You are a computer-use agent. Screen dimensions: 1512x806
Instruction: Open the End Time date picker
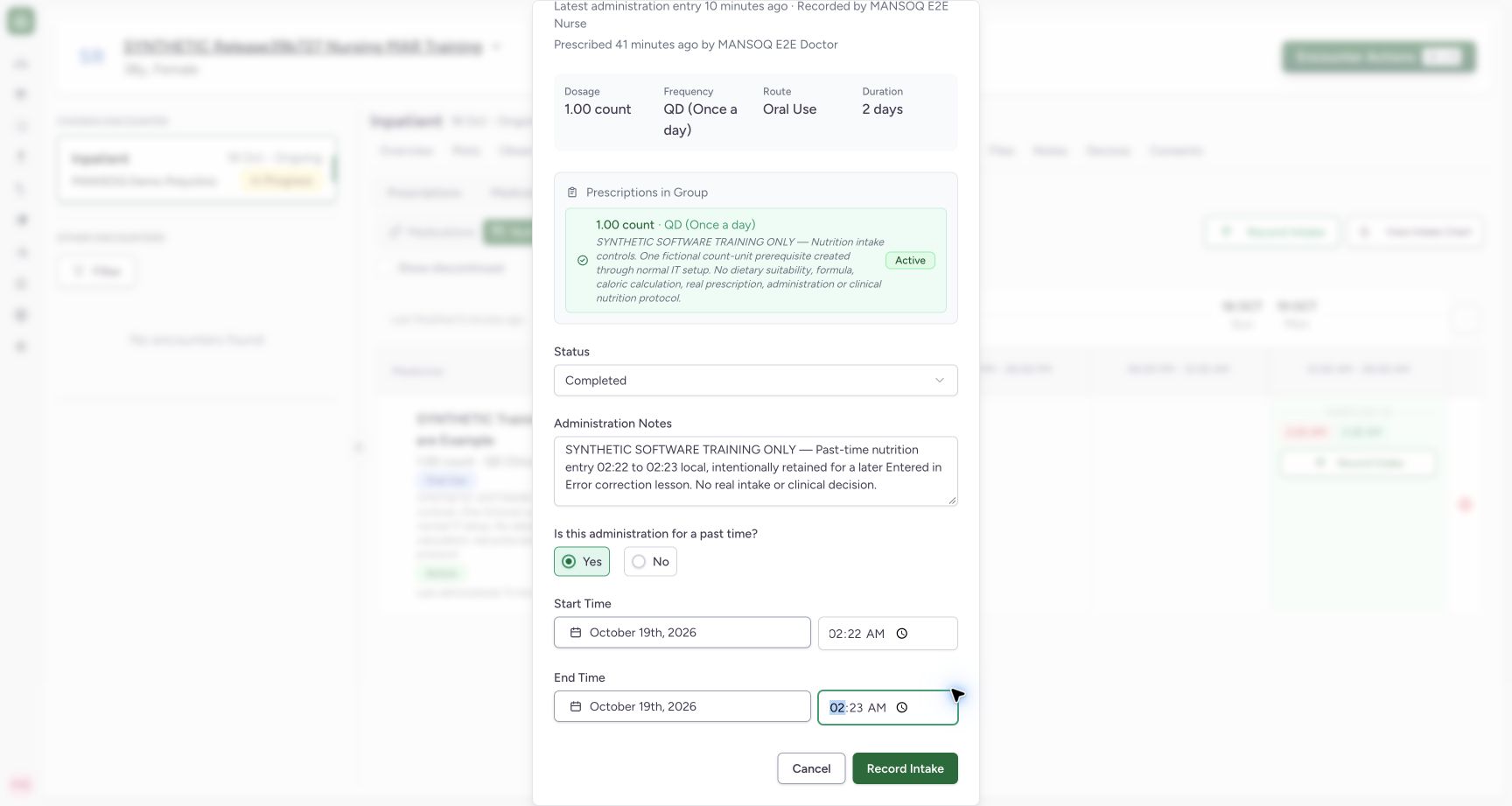coord(682,707)
